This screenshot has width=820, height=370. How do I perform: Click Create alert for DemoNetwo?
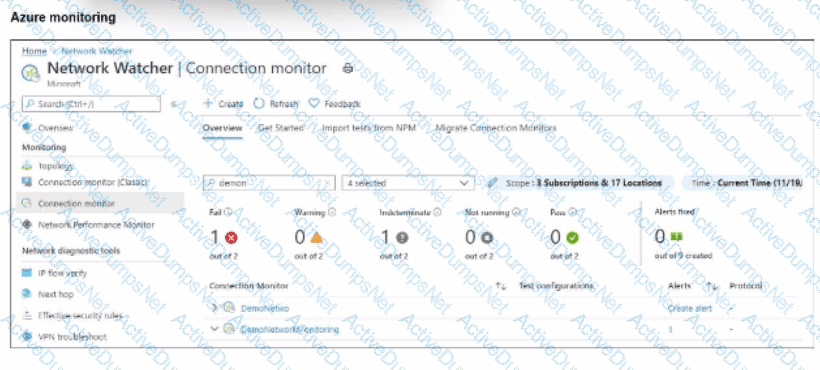[690, 308]
